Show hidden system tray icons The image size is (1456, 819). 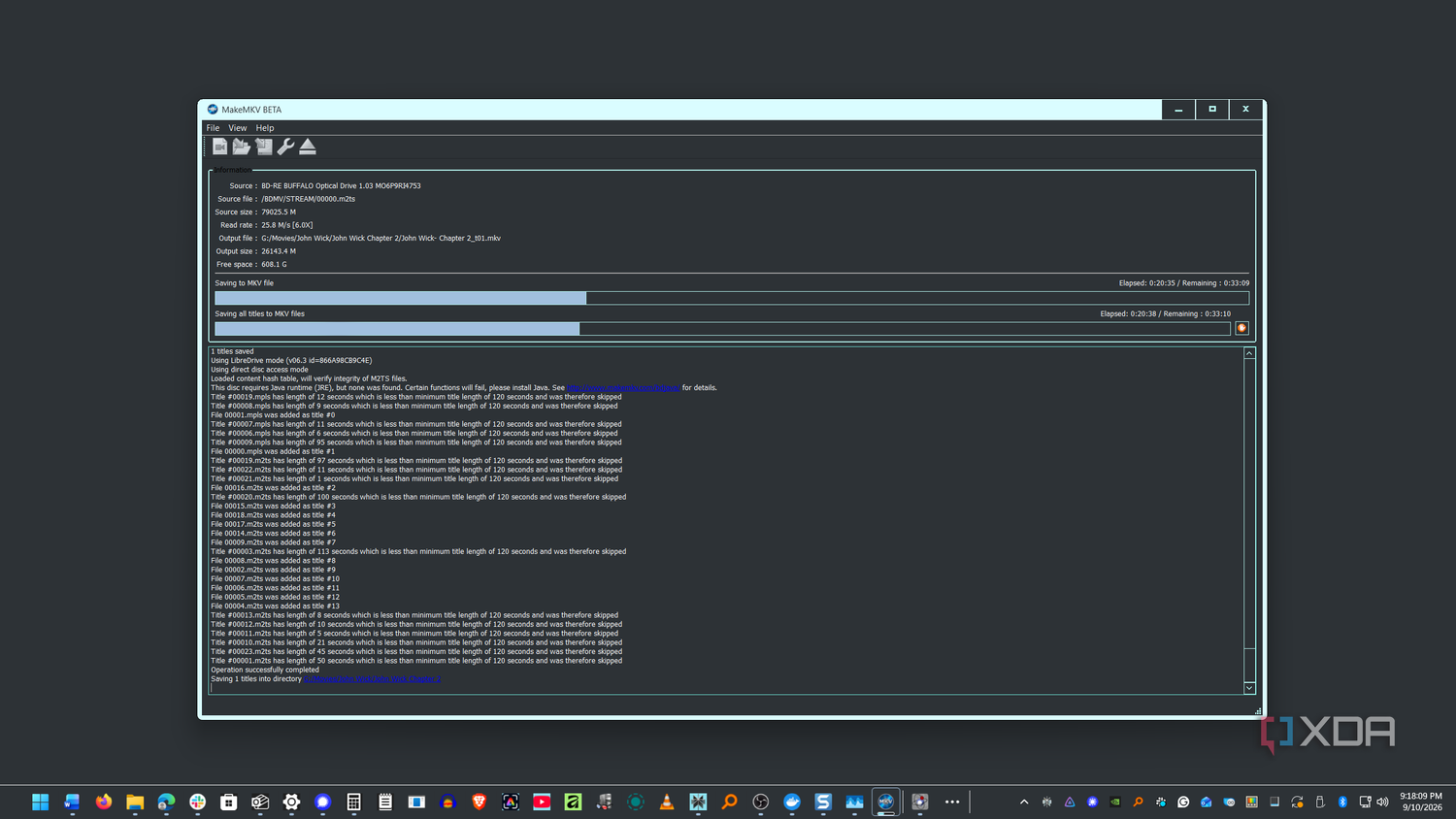(1024, 802)
